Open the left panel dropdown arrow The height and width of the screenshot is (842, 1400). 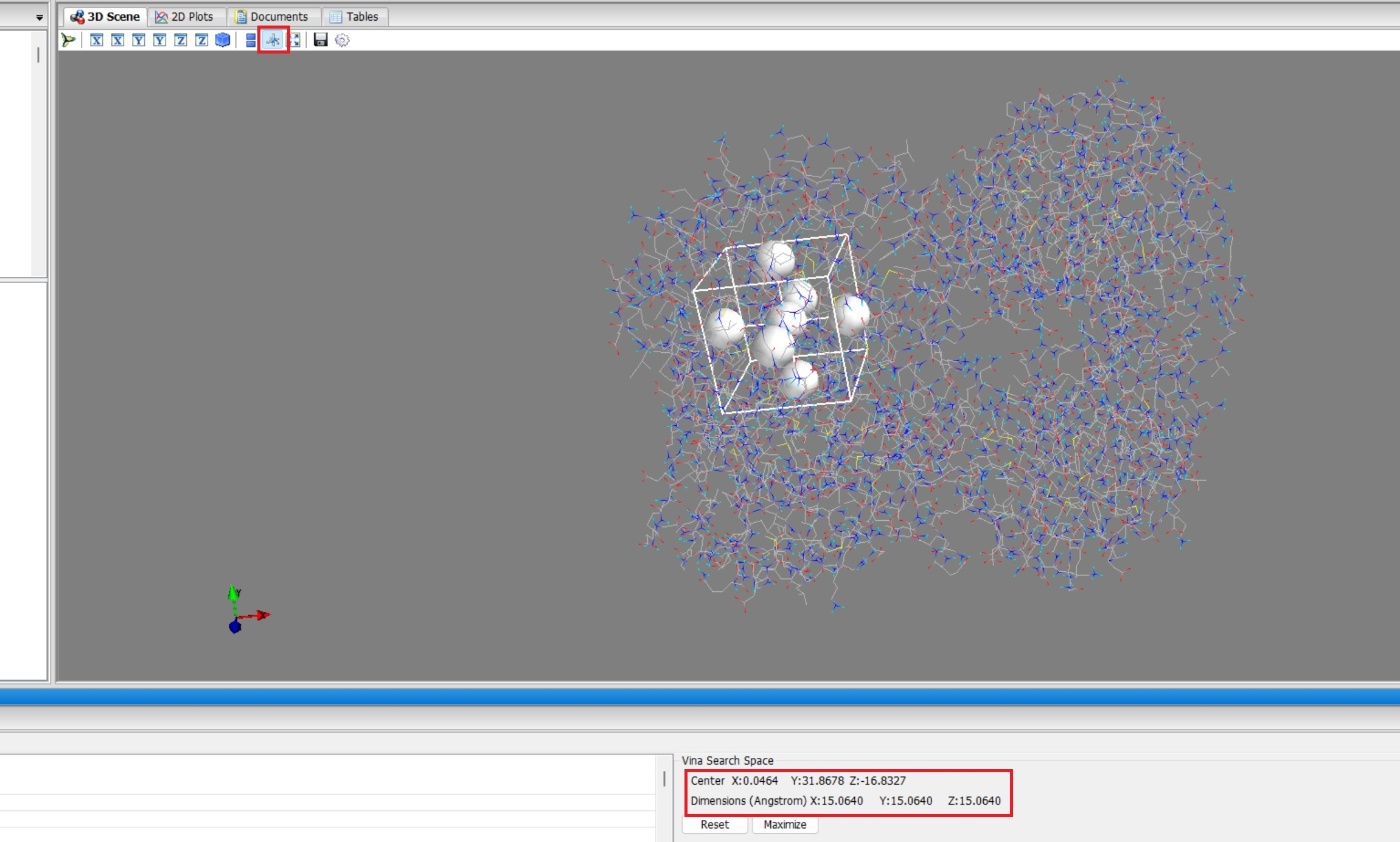pyautogui.click(x=40, y=17)
